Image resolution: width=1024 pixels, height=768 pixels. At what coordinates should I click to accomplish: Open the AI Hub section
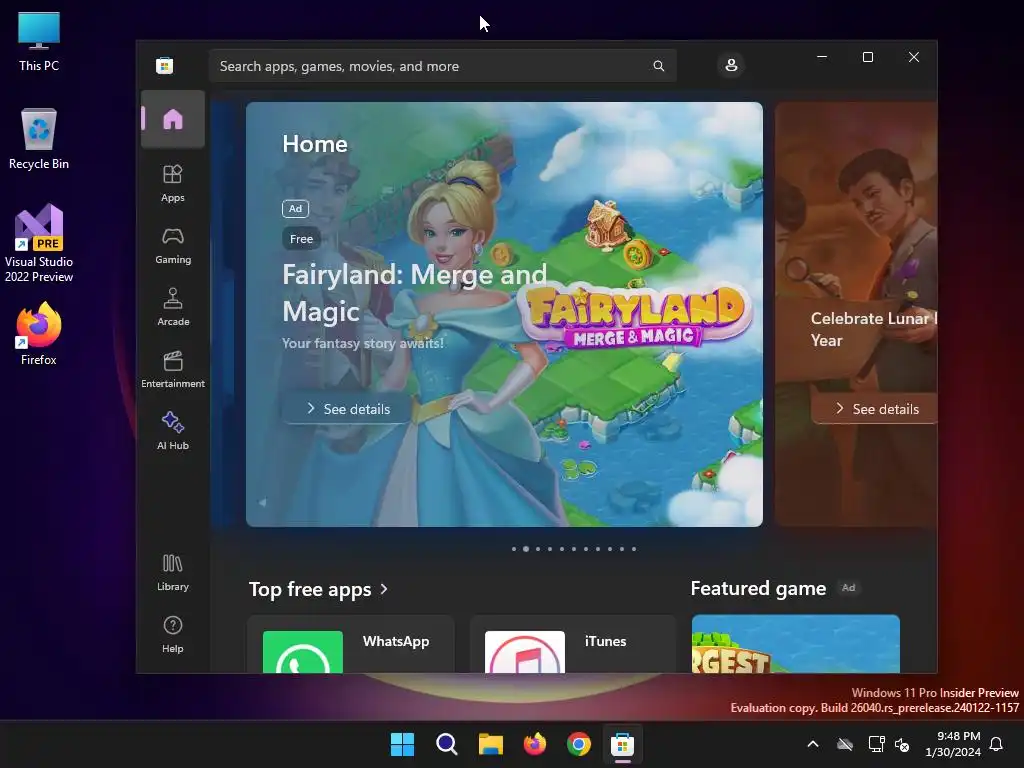coord(173,431)
